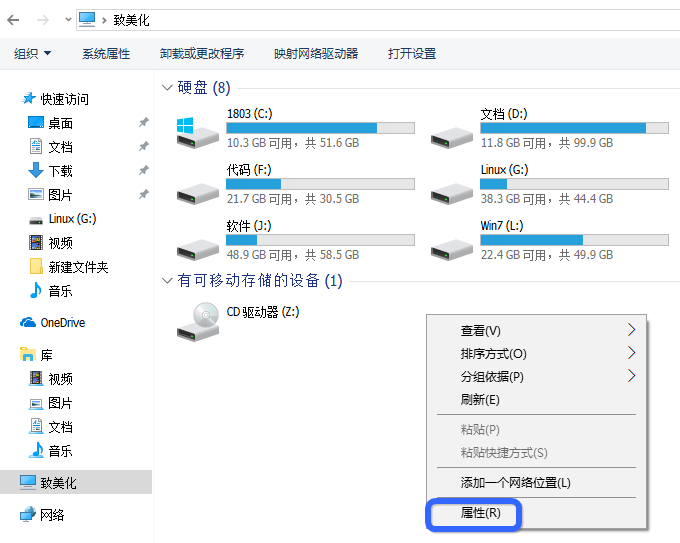Click the 文档 icon under quick access
Screen dimensions: 680x543
point(36,146)
